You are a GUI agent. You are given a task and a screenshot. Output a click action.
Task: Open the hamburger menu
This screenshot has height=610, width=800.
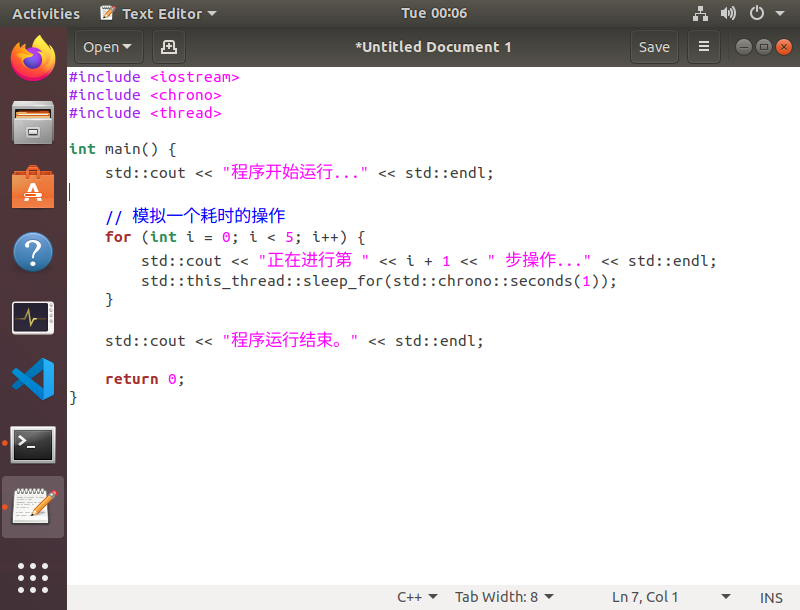tap(704, 47)
